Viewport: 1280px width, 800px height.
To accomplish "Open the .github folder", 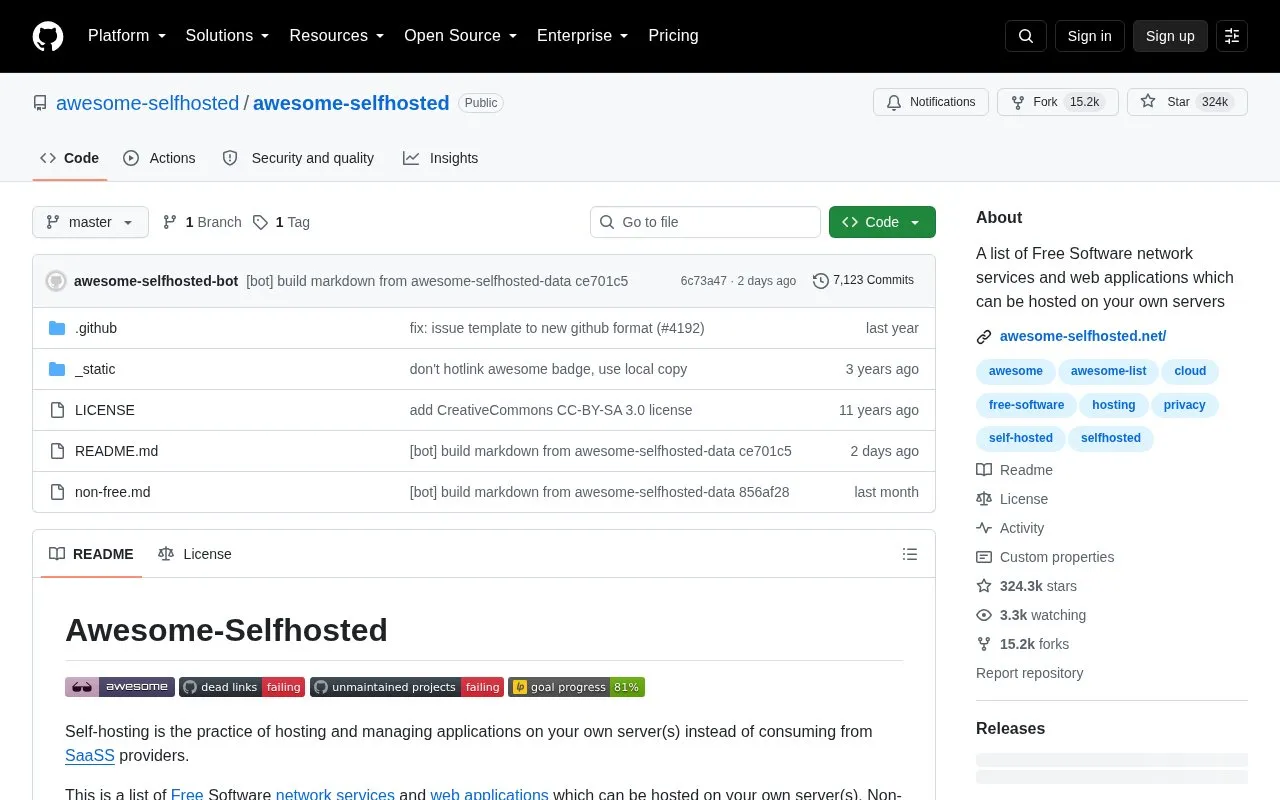I will pos(96,328).
